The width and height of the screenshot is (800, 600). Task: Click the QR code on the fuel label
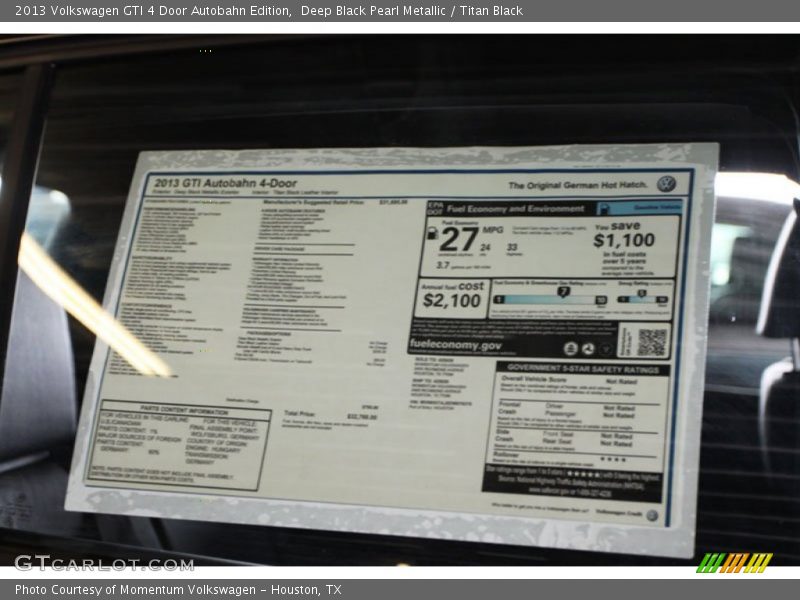651,341
